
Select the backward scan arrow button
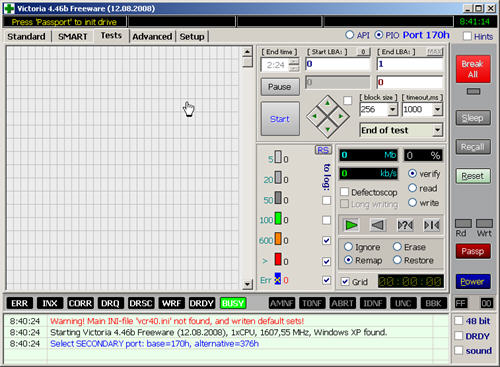pos(378,225)
